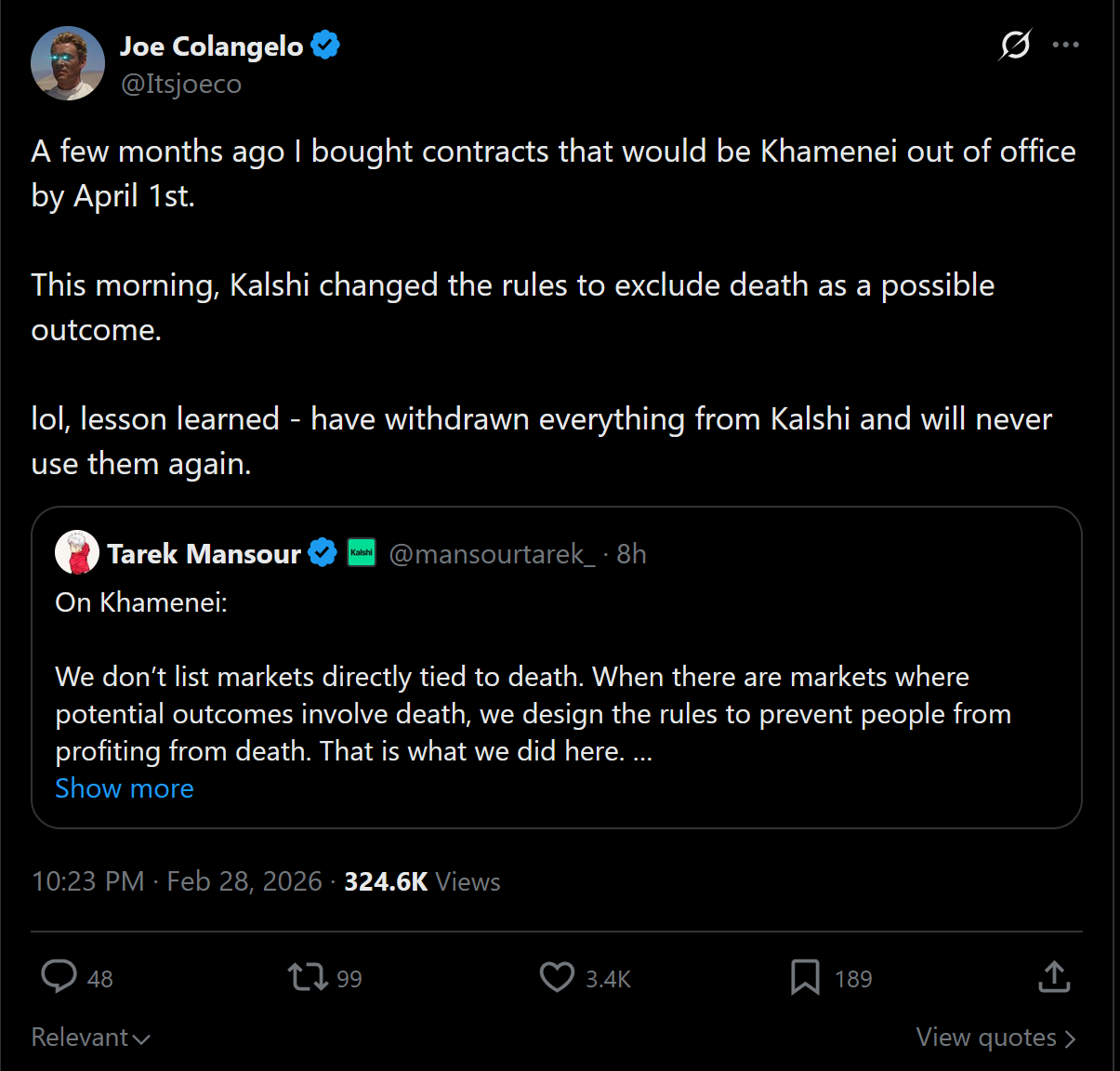1120x1071 pixels.
Task: Click the Kalshi affiliation badge
Action: pyautogui.click(x=362, y=553)
